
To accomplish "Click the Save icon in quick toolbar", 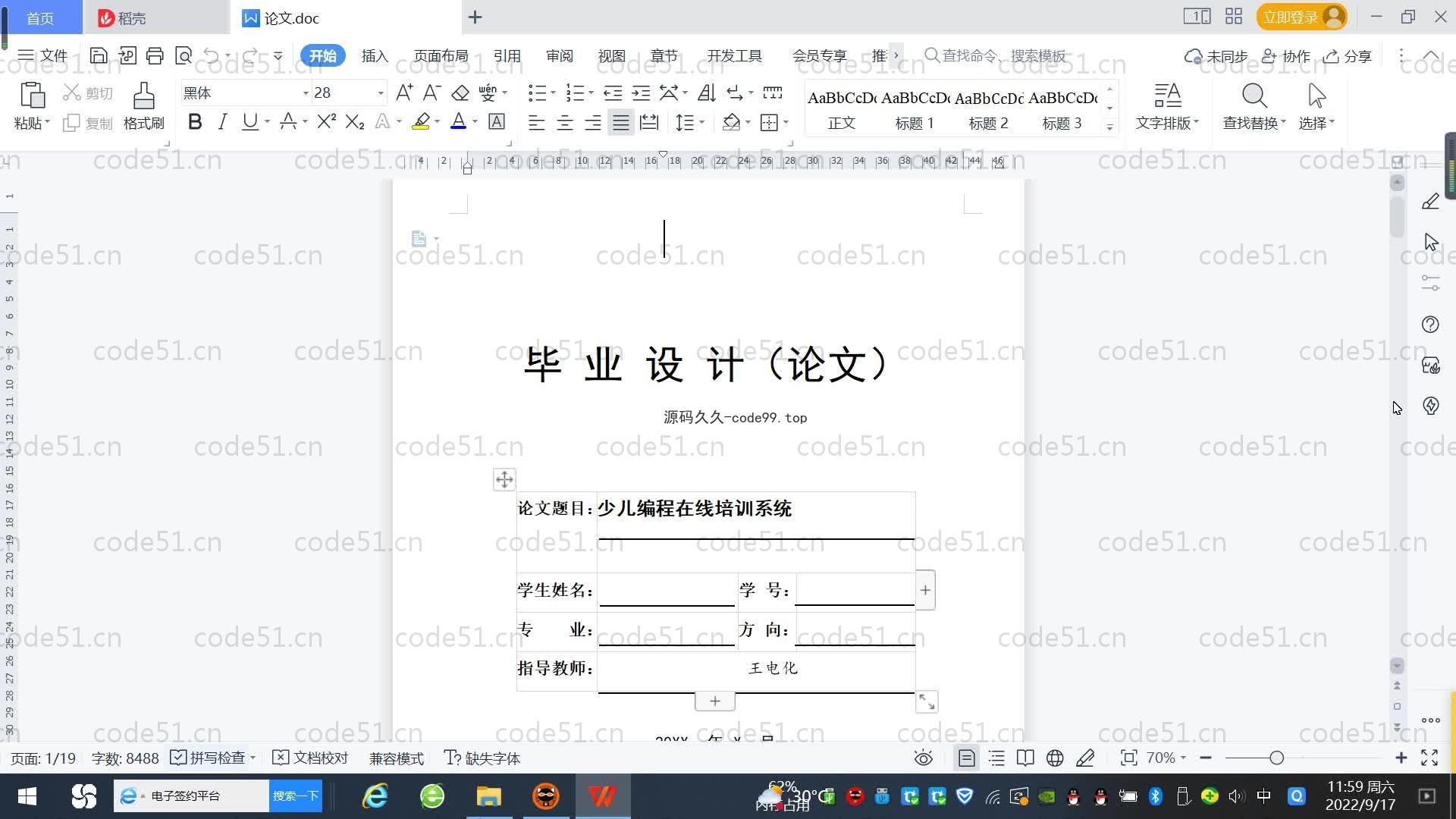I will (x=99, y=55).
